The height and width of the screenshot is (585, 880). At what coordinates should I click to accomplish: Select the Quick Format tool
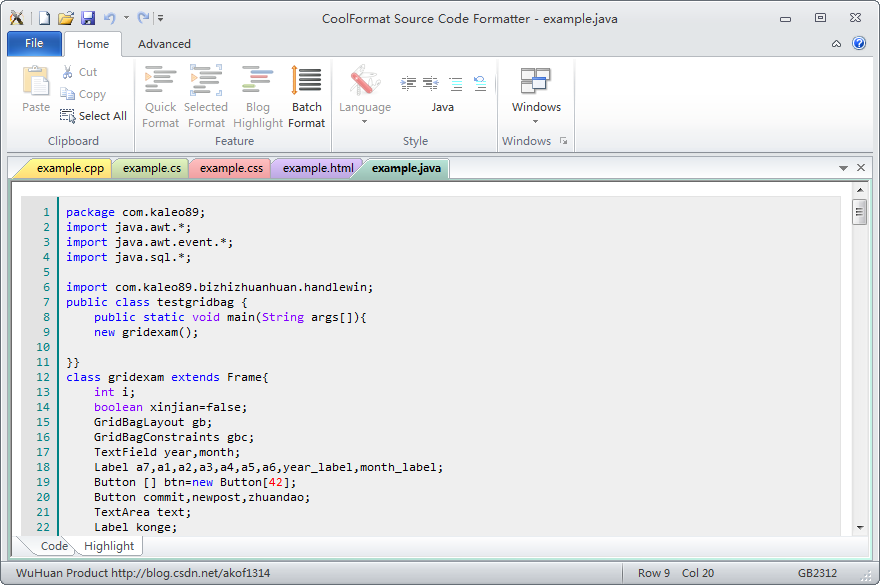[x=160, y=90]
